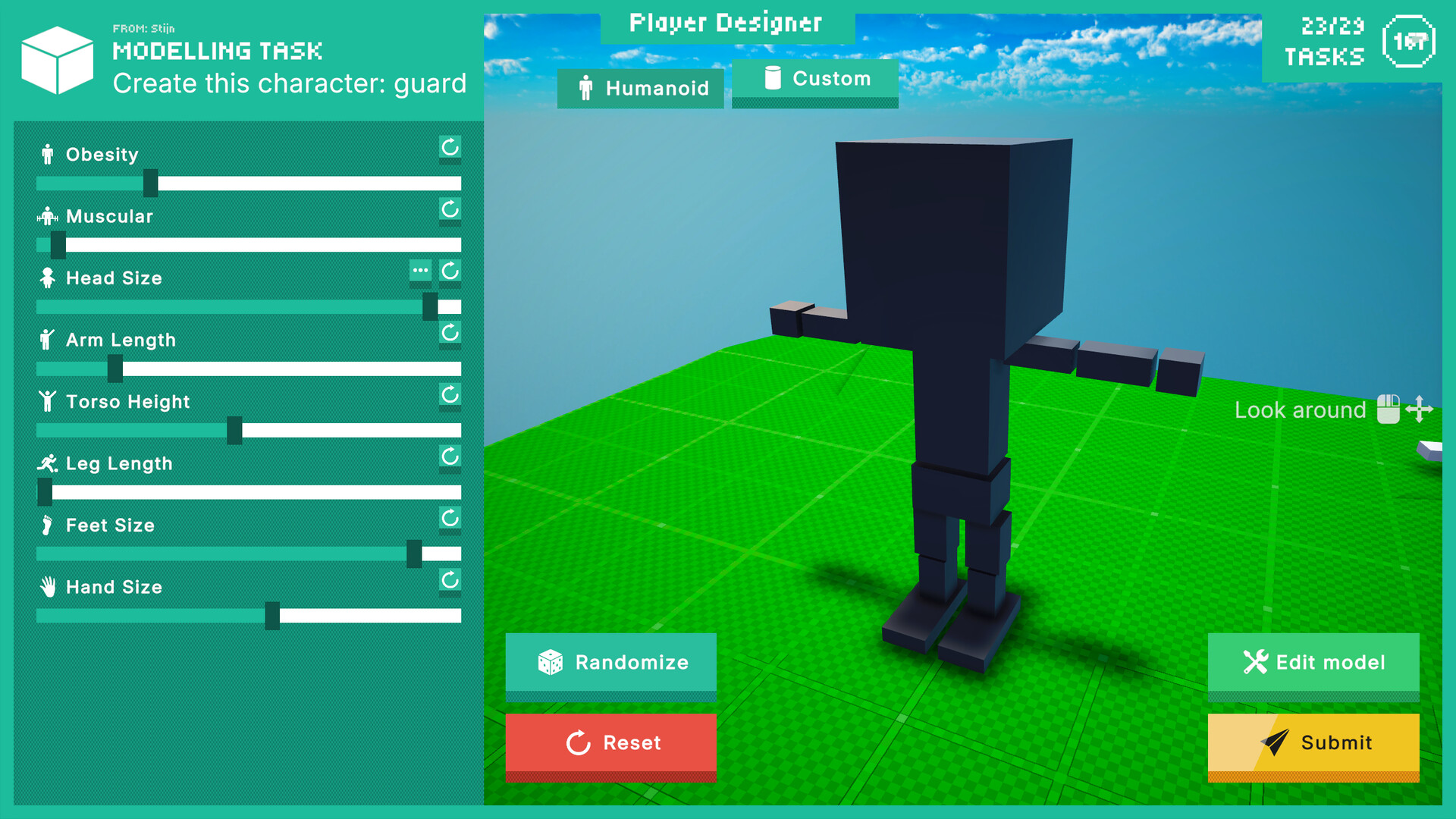1456x819 pixels.
Task: Click the Torso Height slider handle
Action: pyautogui.click(x=234, y=431)
